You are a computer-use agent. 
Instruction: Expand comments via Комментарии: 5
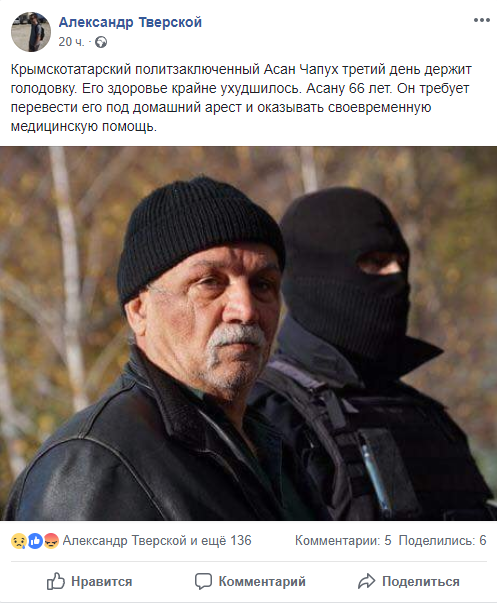click(x=343, y=540)
